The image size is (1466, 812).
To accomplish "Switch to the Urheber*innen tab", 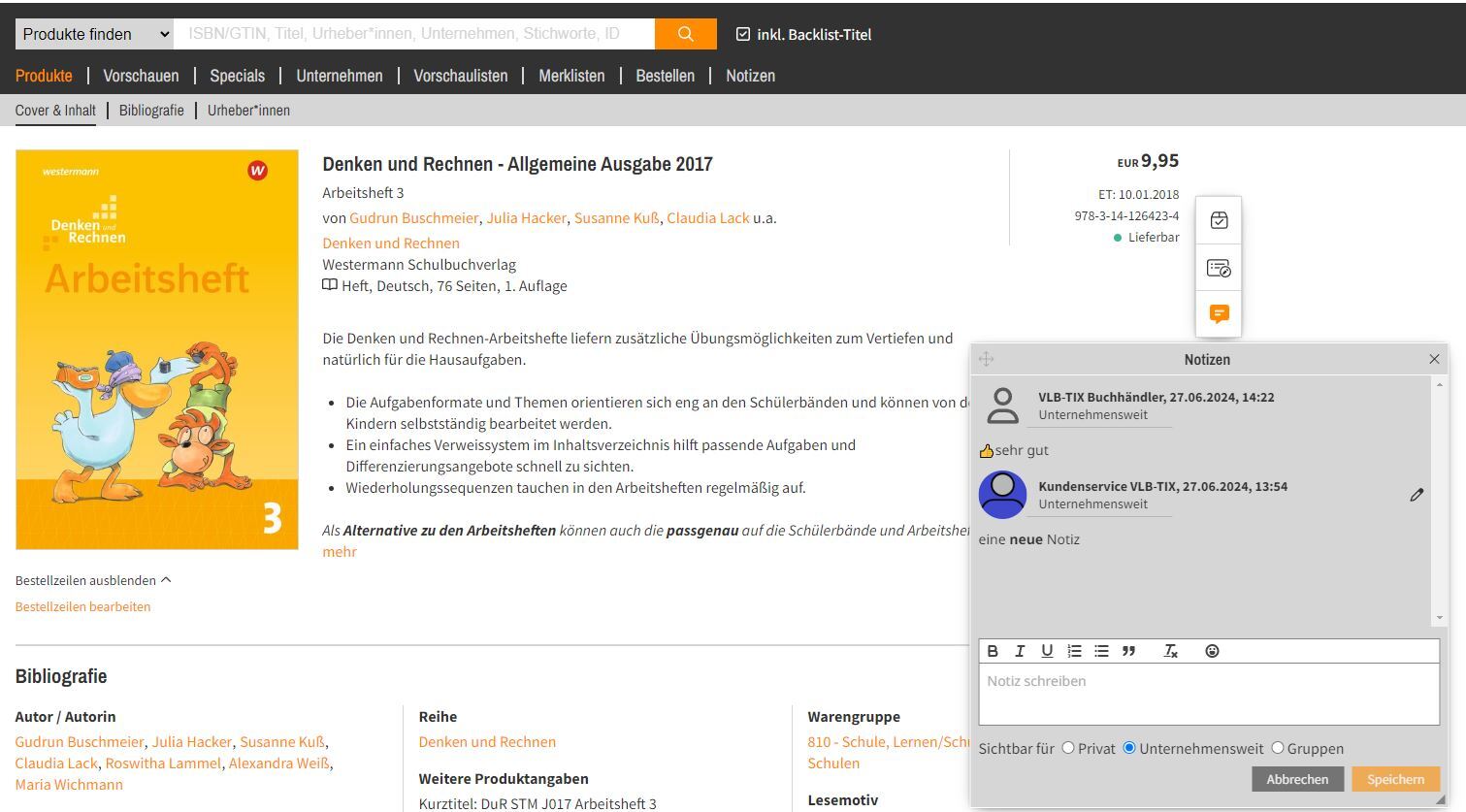I will tap(248, 111).
